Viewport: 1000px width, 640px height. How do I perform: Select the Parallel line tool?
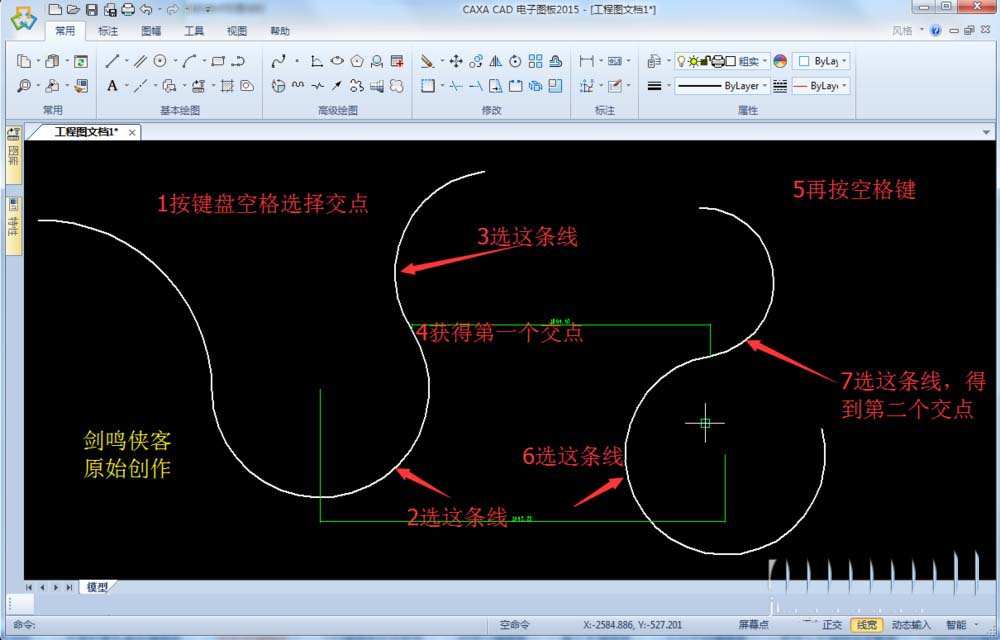140,60
